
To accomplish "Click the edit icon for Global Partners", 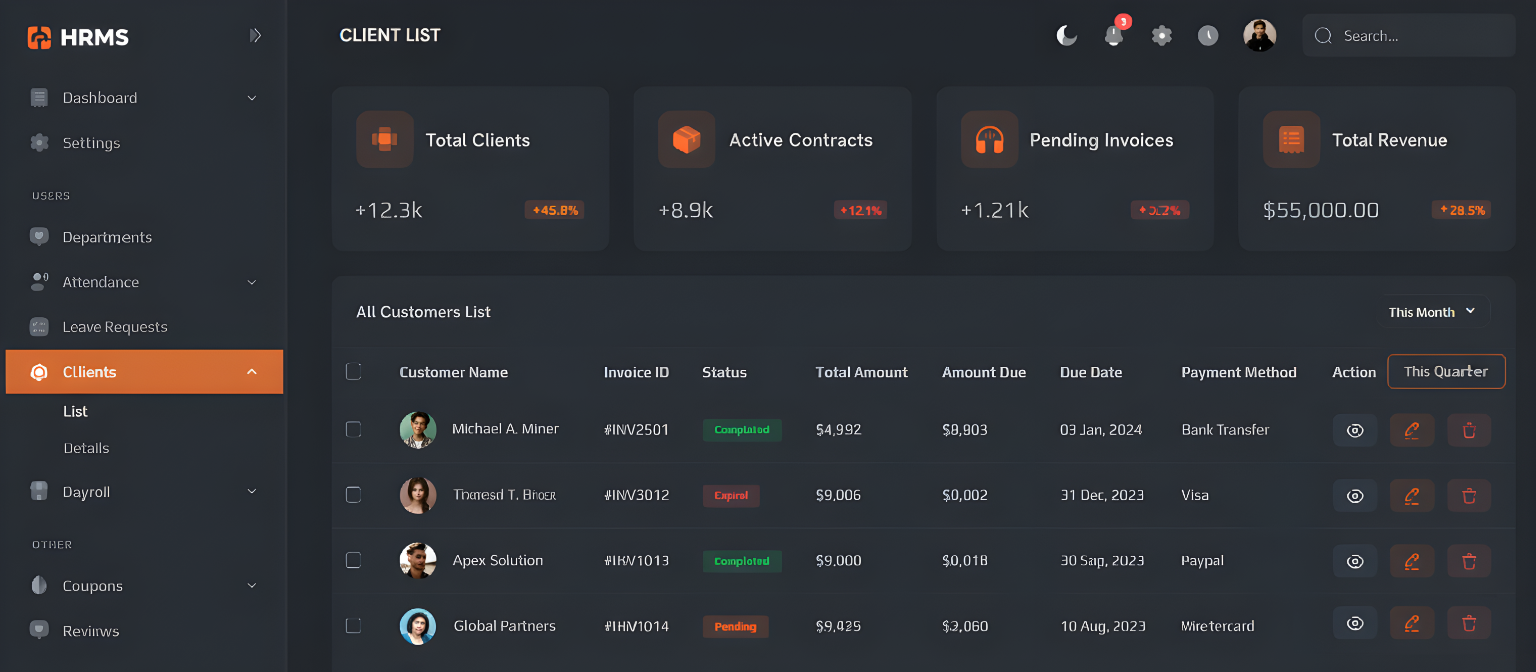I will click(x=1412, y=624).
